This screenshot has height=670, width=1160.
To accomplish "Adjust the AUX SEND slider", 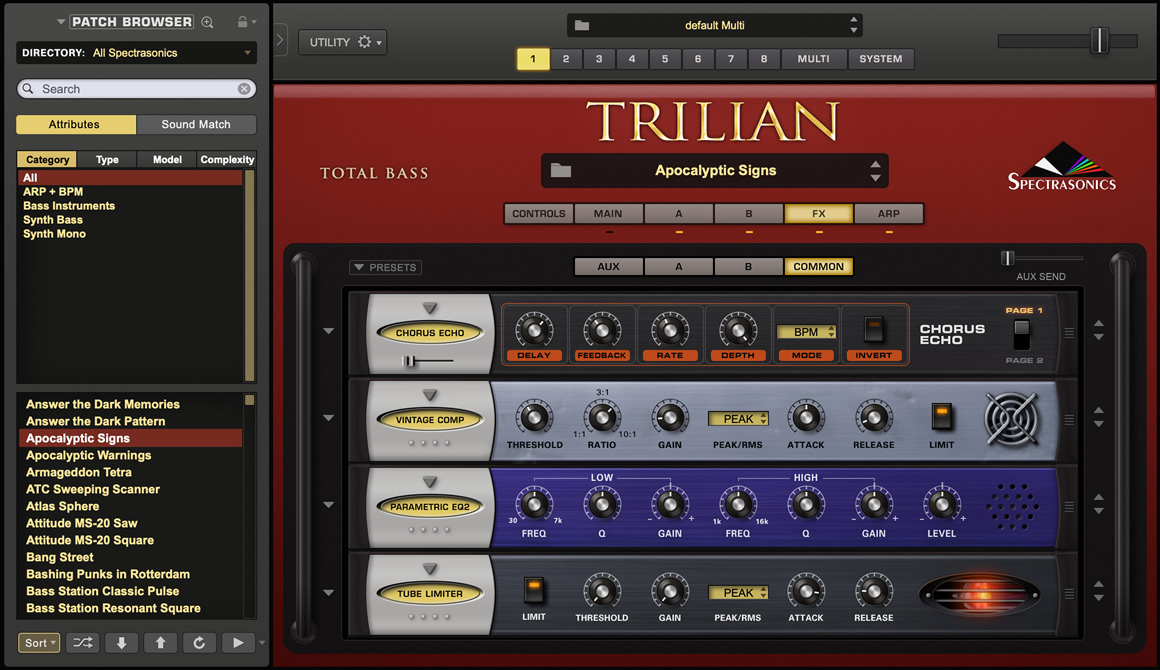I will (x=1010, y=258).
